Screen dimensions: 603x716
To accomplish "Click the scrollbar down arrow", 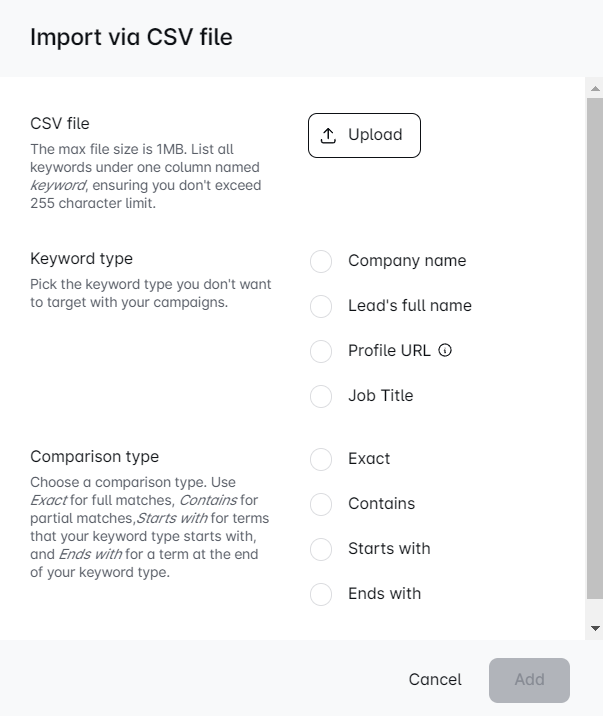I will (595, 628).
